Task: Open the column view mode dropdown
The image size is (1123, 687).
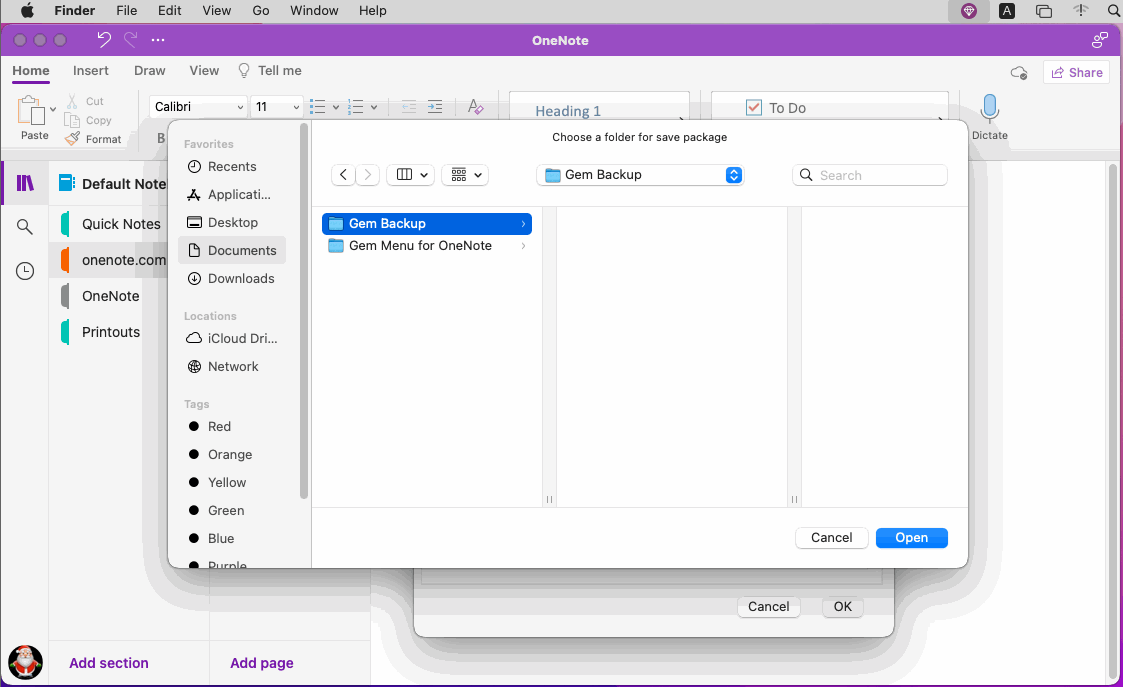Action: click(x=410, y=175)
